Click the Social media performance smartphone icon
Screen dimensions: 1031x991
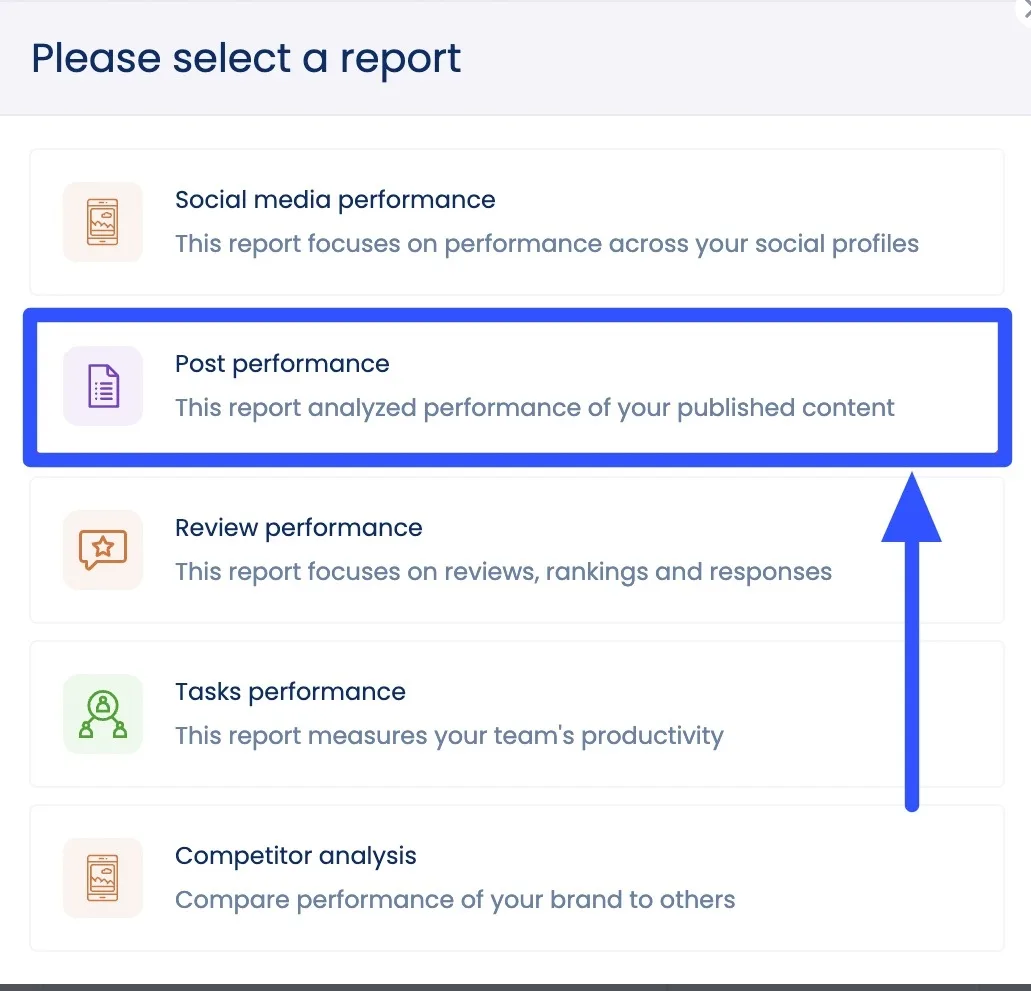coord(102,222)
